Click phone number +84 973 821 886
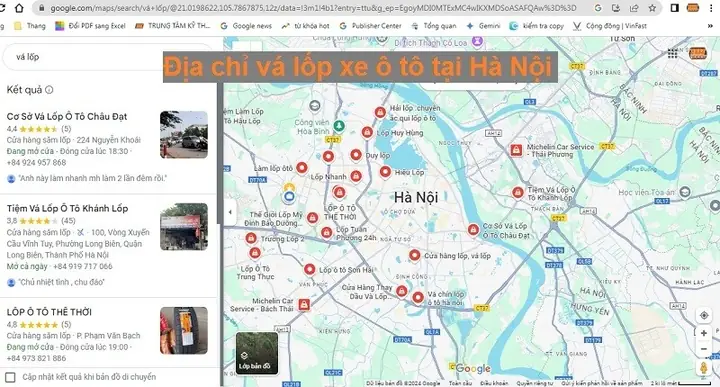This screenshot has width=720, height=387. tap(36, 358)
